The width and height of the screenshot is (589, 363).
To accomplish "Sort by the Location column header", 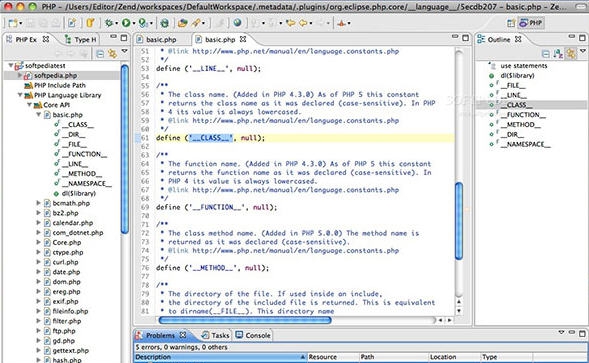I will click(455, 357).
